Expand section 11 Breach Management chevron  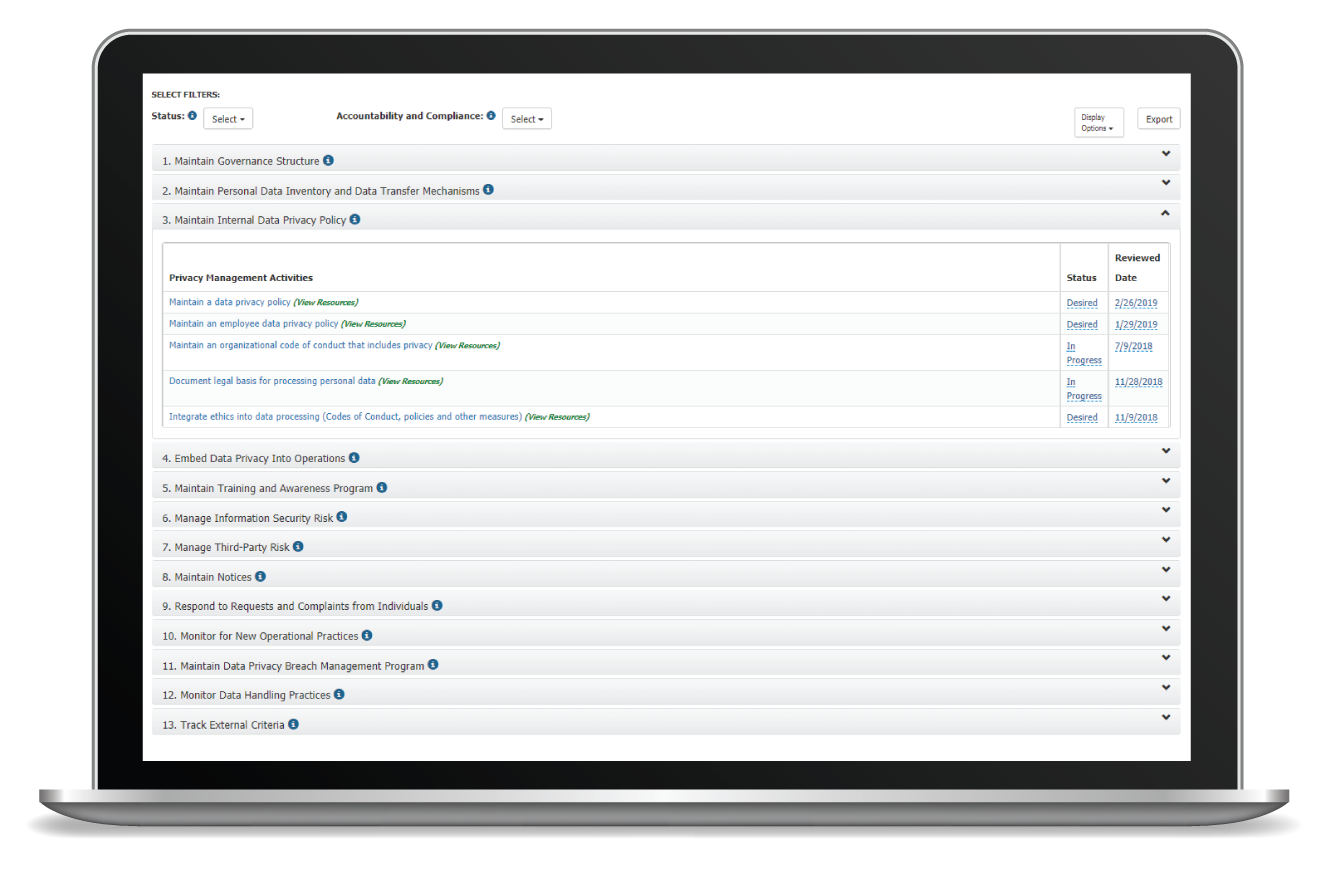[1166, 658]
